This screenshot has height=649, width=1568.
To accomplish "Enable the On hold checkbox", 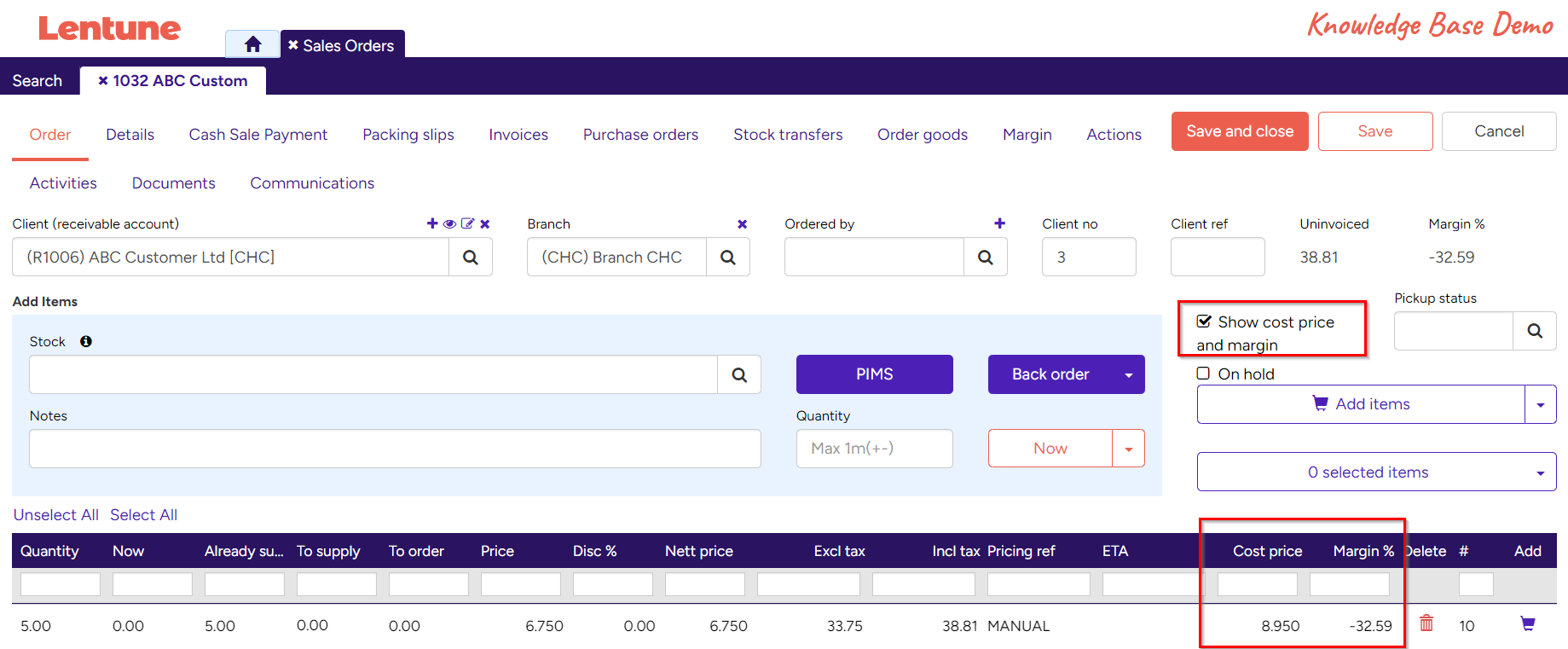I will click(x=1203, y=374).
